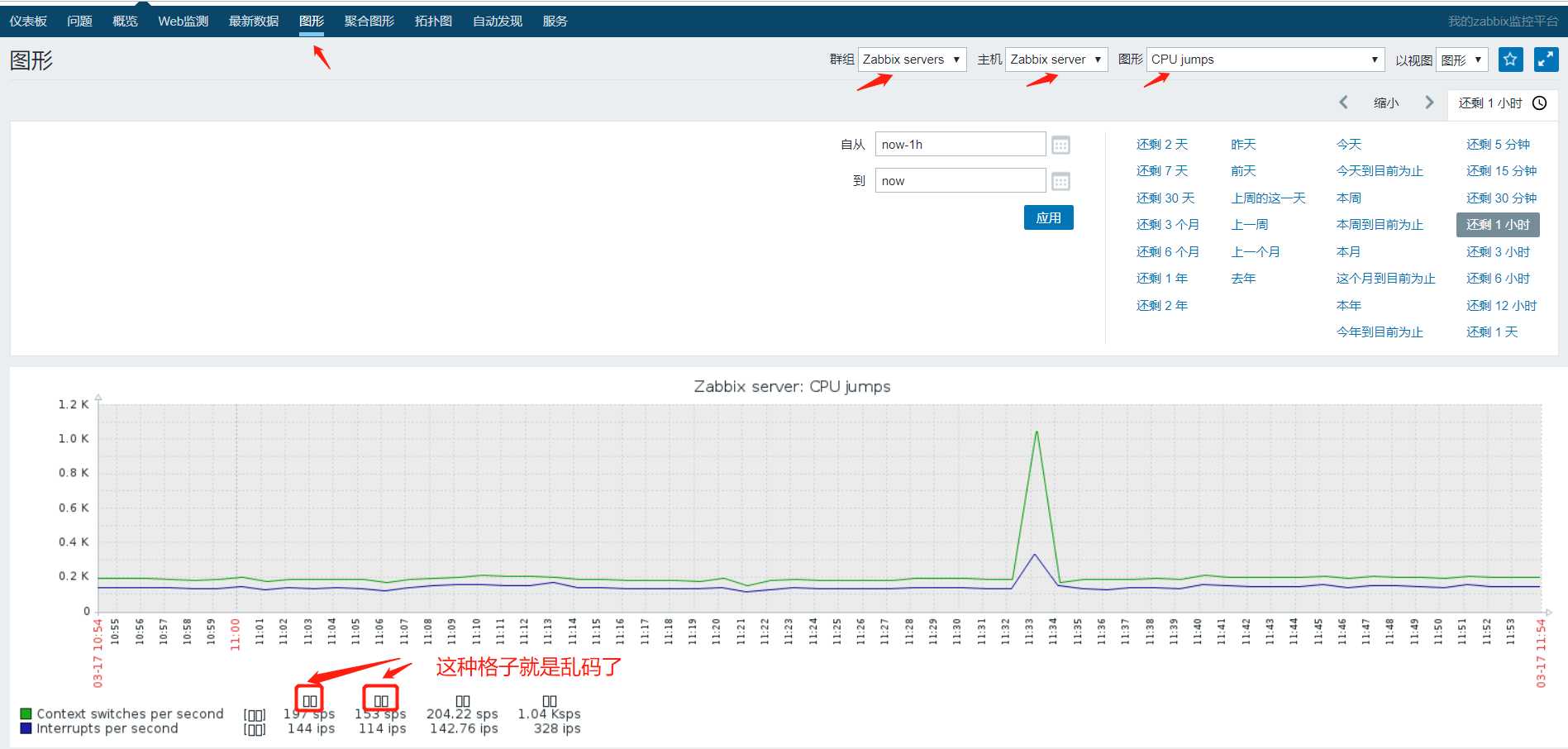
Task: Open 问题 menu item
Action: point(79,21)
